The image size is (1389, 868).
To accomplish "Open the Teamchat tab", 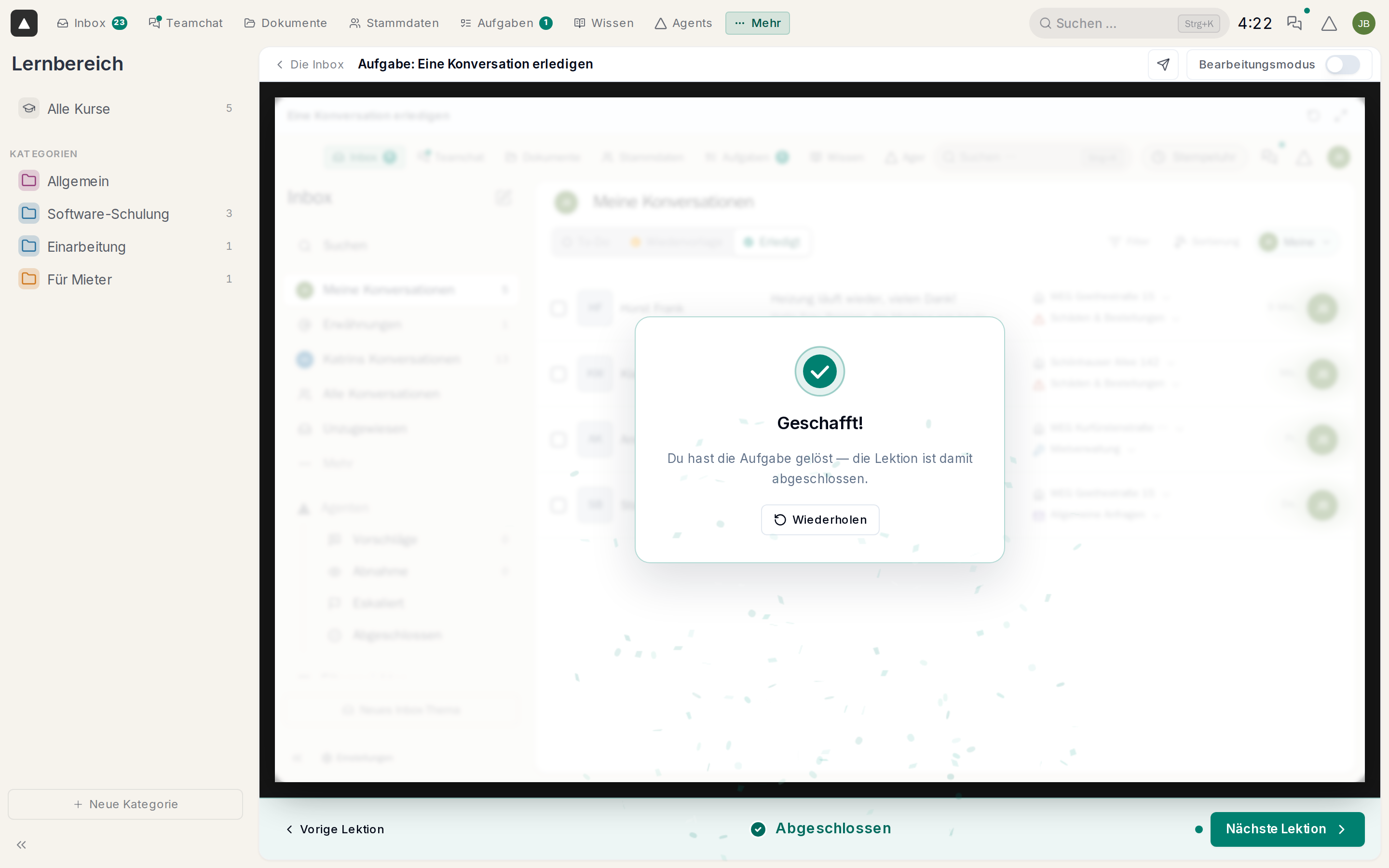I will (185, 23).
